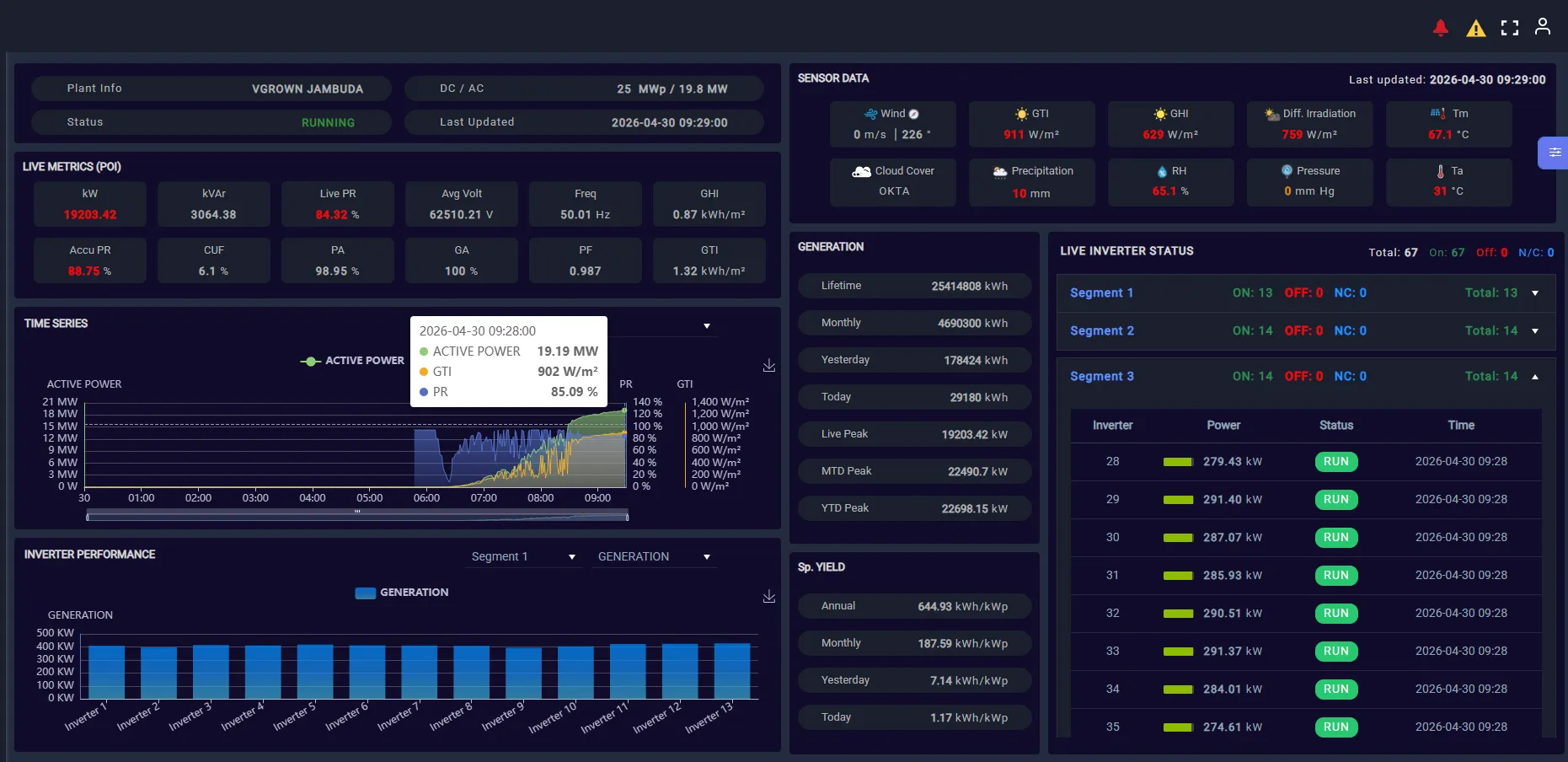Open the GENERATION metric dropdown

coord(655,556)
